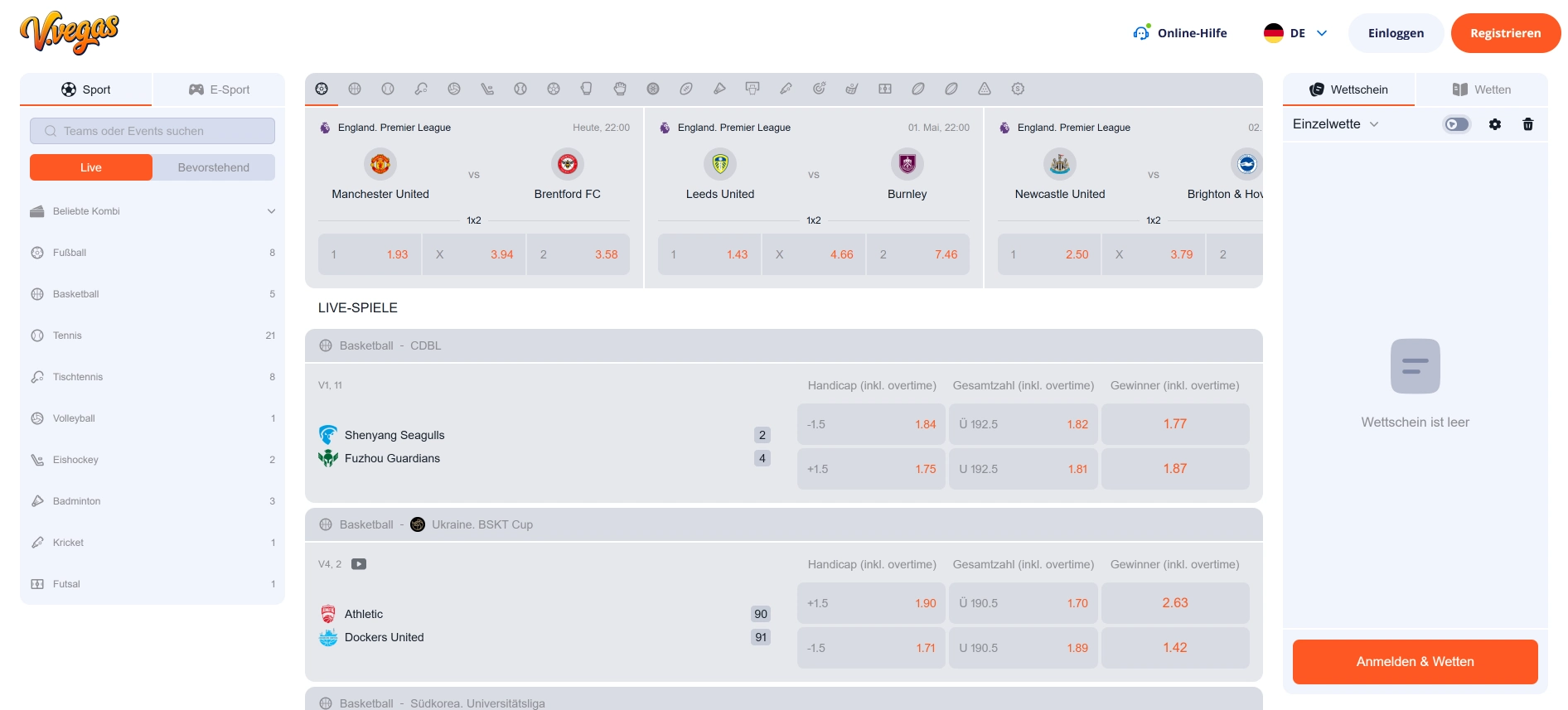Select the baseball icon in sports bar

(520, 89)
